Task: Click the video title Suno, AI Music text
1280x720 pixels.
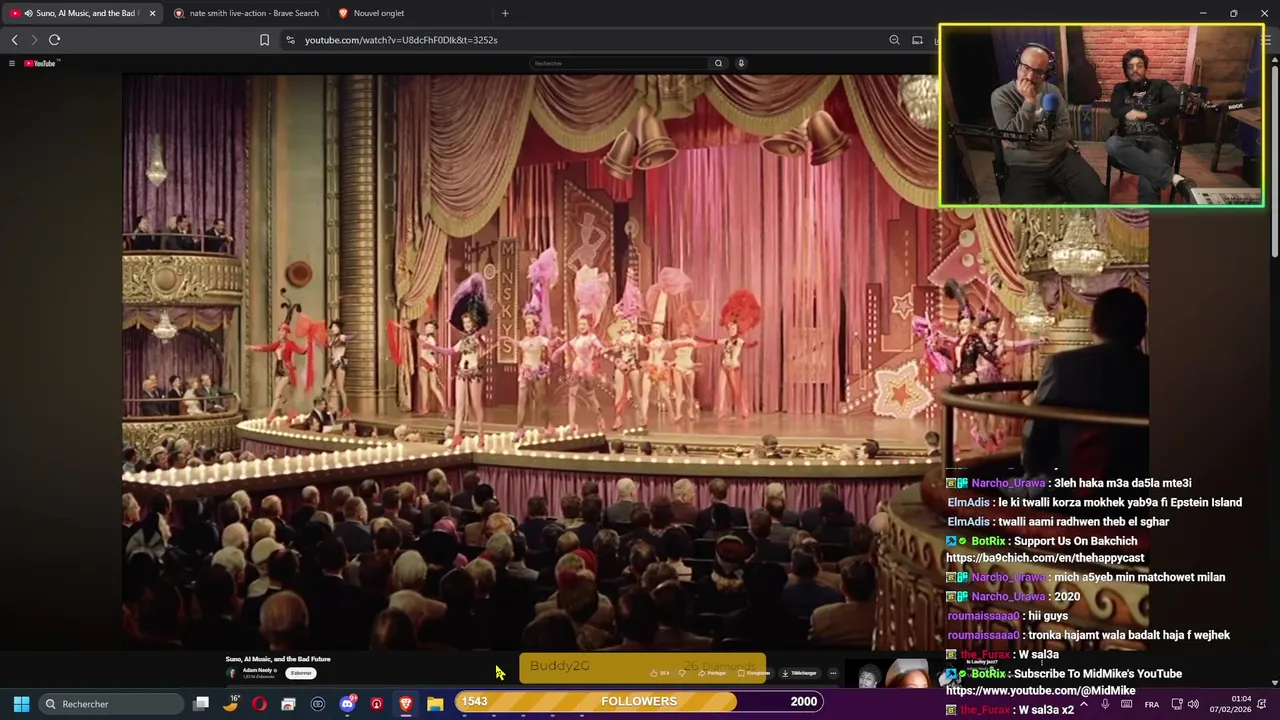Action: (278, 659)
